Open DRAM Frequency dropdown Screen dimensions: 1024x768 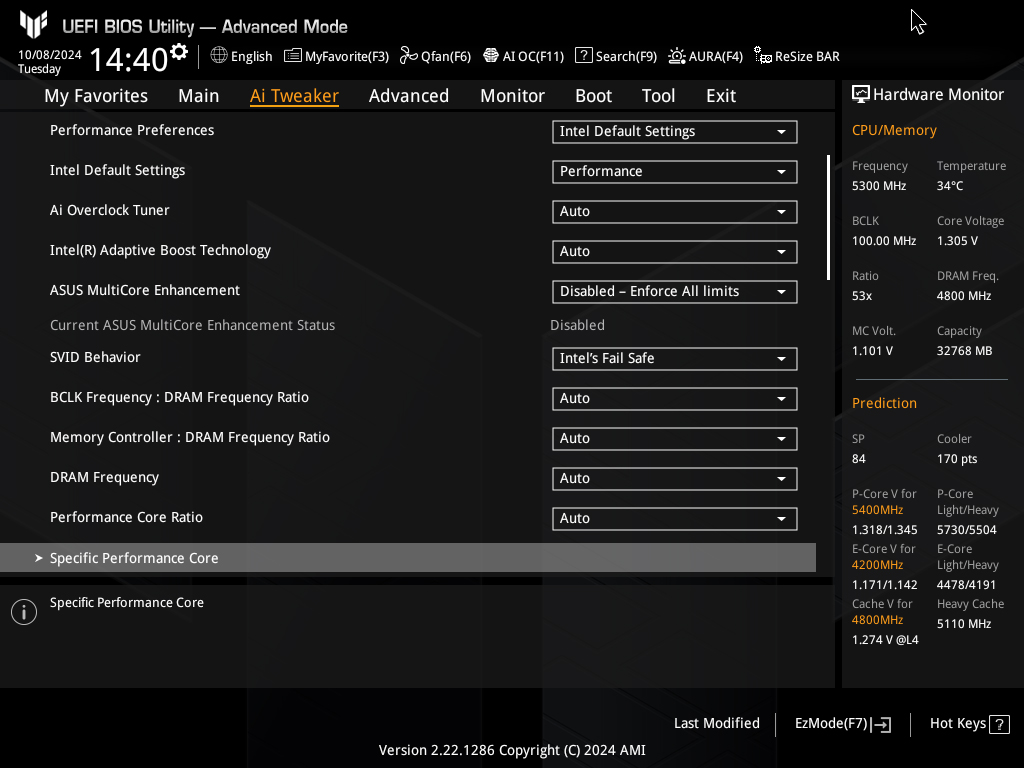click(675, 479)
